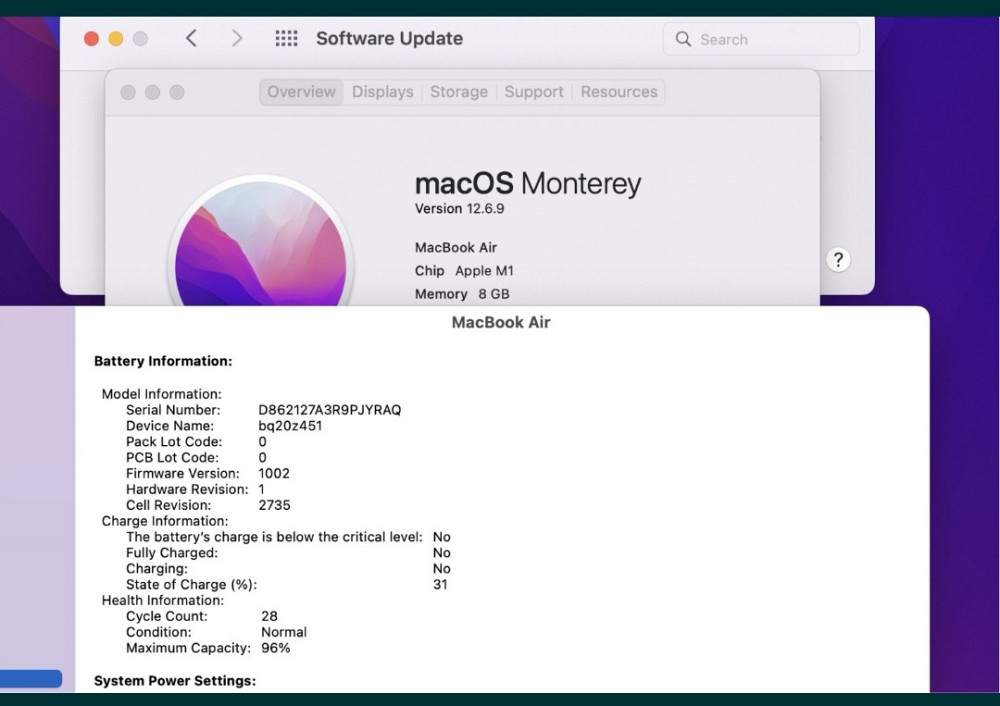Screen dimensions: 1000x706
Task: Click the magnifying glass in the Search field
Action: tap(684, 39)
